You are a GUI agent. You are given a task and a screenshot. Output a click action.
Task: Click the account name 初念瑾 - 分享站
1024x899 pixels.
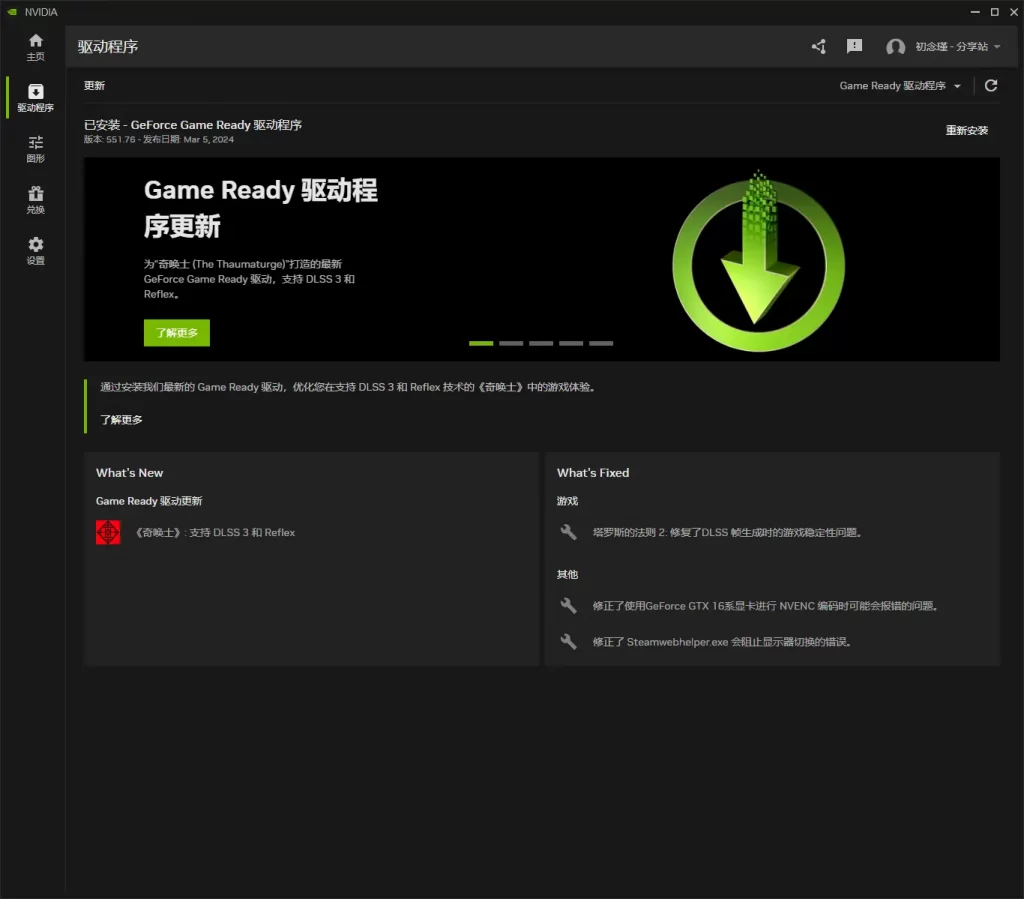tap(952, 46)
